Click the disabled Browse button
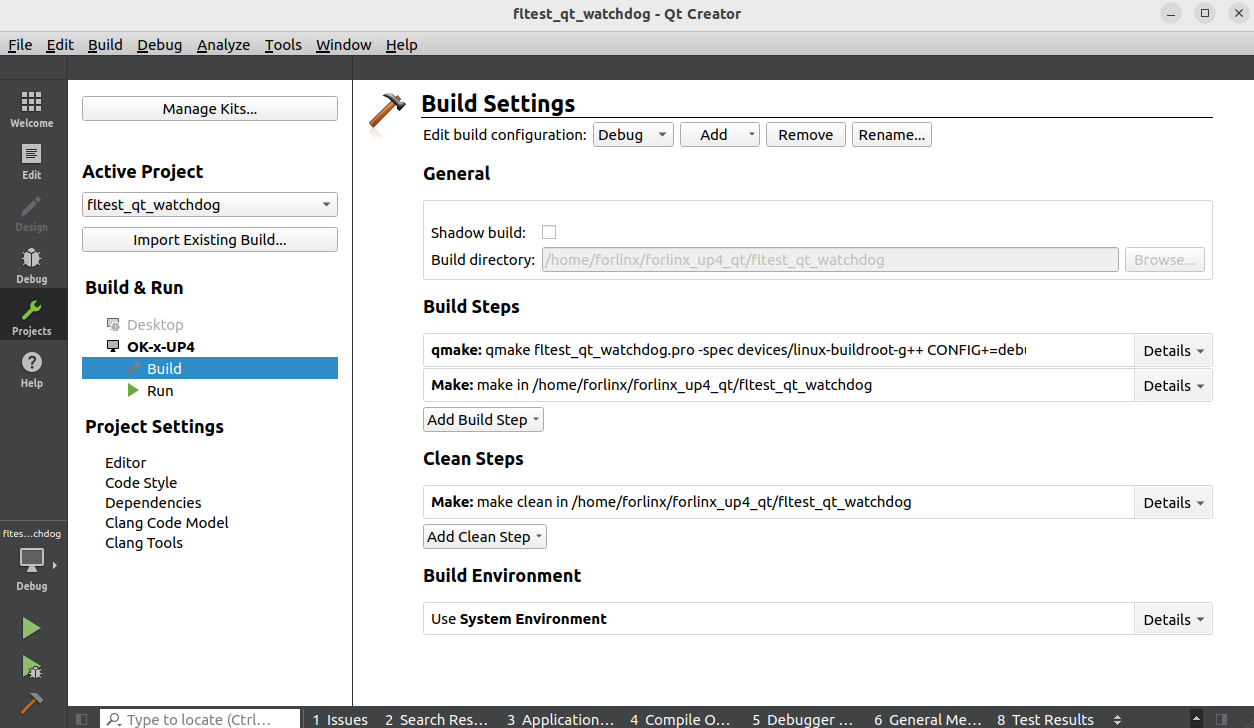This screenshot has height=728, width=1254. 1165,260
